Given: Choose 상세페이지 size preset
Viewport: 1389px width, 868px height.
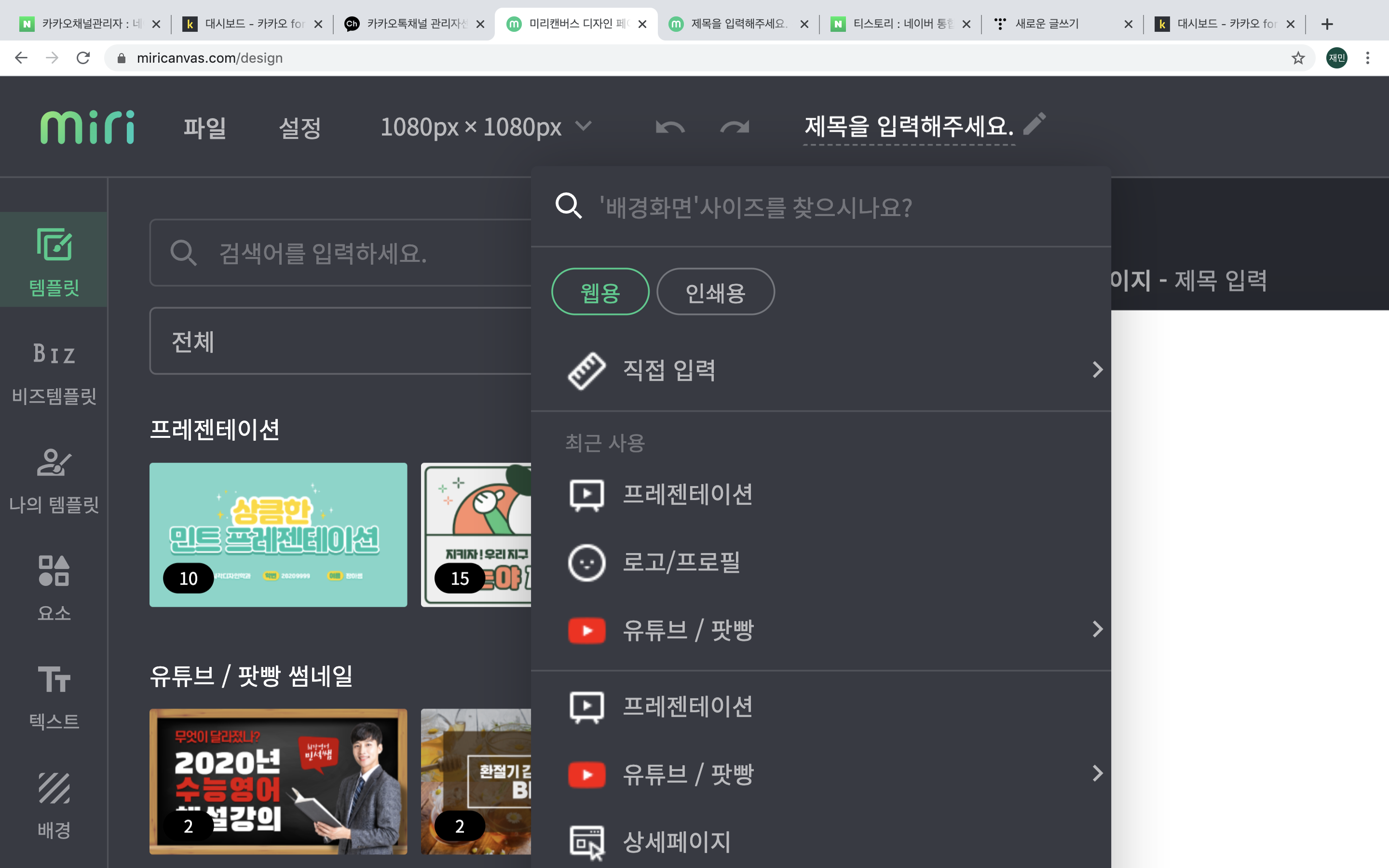Looking at the screenshot, I should coord(676,841).
